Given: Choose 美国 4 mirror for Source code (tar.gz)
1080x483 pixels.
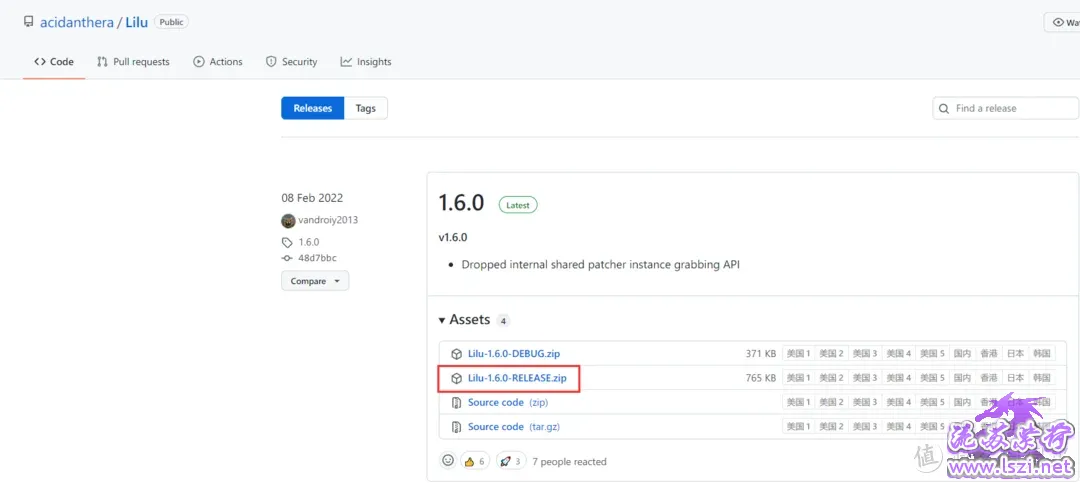Looking at the screenshot, I should [899, 427].
